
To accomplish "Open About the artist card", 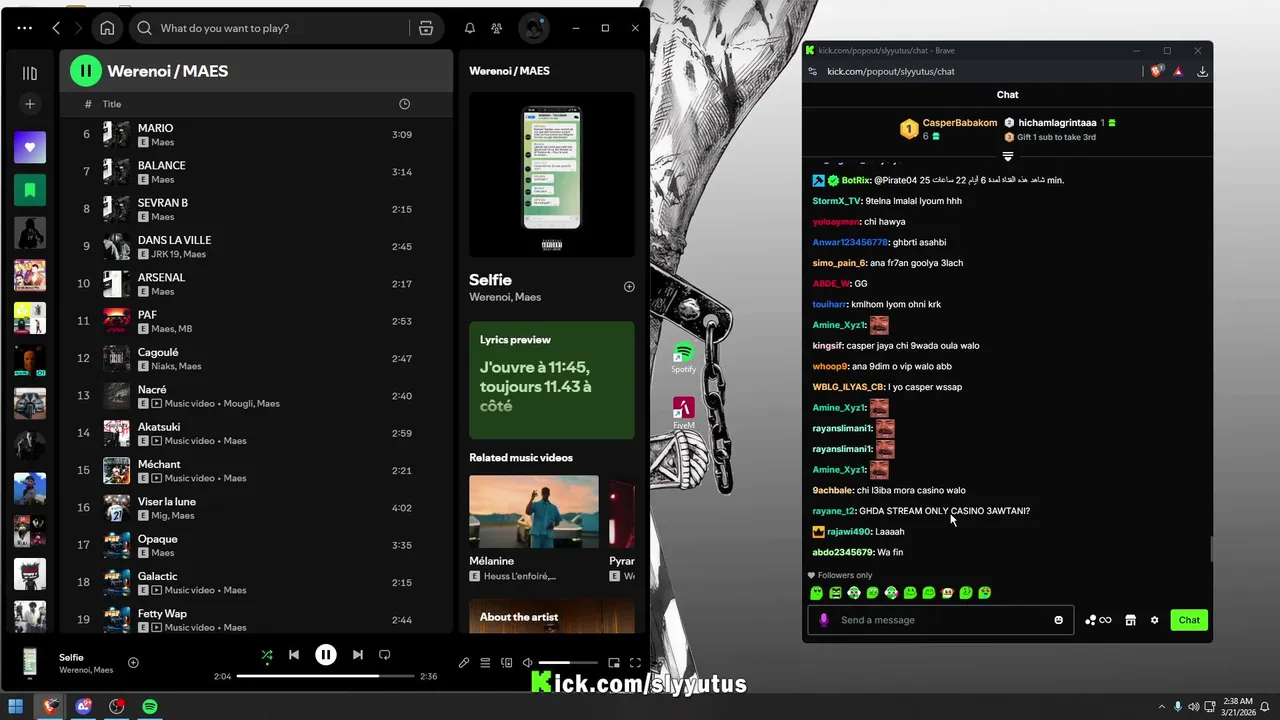I will (x=552, y=616).
